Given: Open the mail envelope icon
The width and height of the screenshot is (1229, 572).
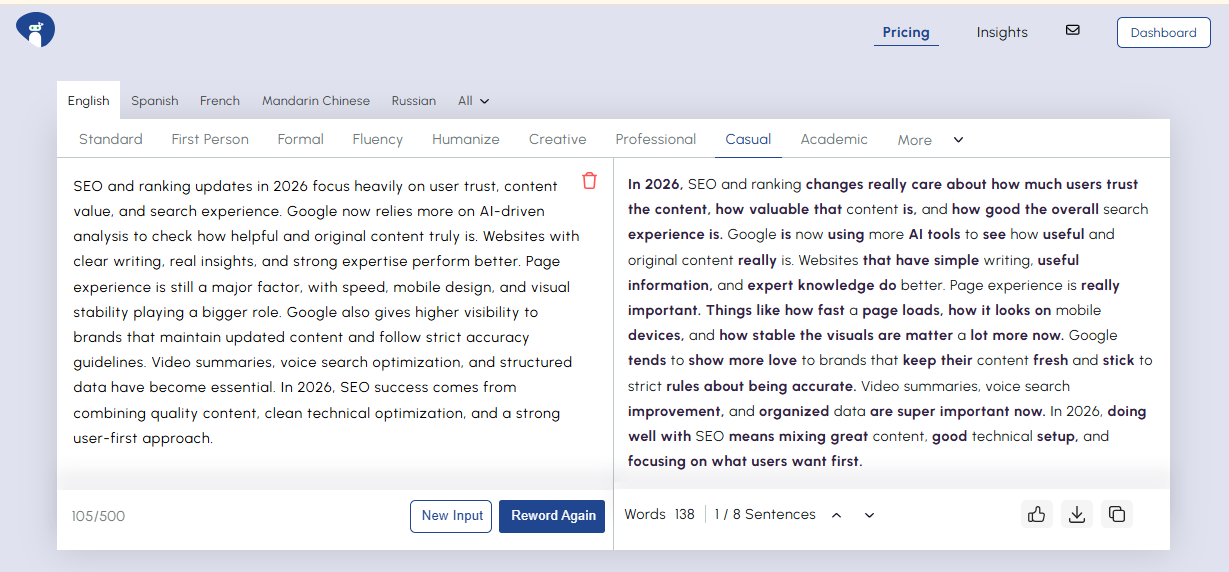Looking at the screenshot, I should (1073, 30).
